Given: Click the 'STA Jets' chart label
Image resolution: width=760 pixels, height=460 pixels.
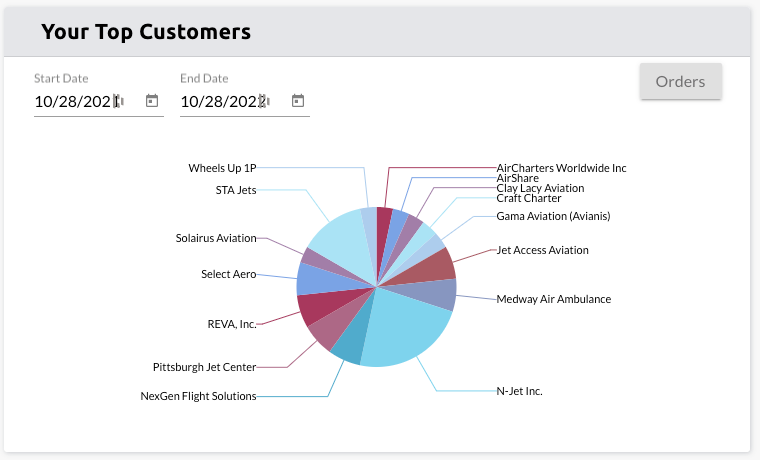Looking at the screenshot, I should (x=236, y=190).
